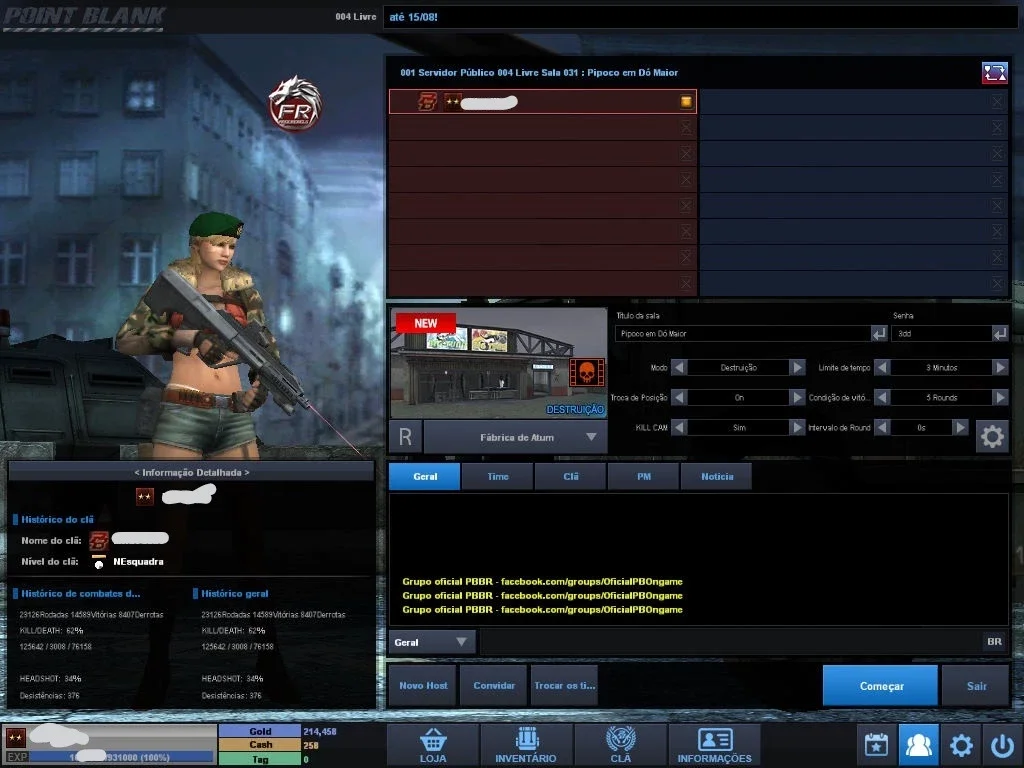Click the EXP progress bar
Viewport: 1024px width, 768px height.
pyautogui.click(x=121, y=757)
